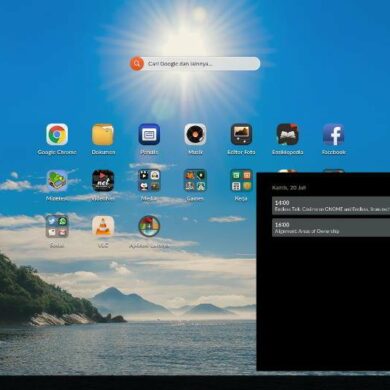Launch the Penulis writer app
The height and width of the screenshot is (390, 390).
[149, 134]
